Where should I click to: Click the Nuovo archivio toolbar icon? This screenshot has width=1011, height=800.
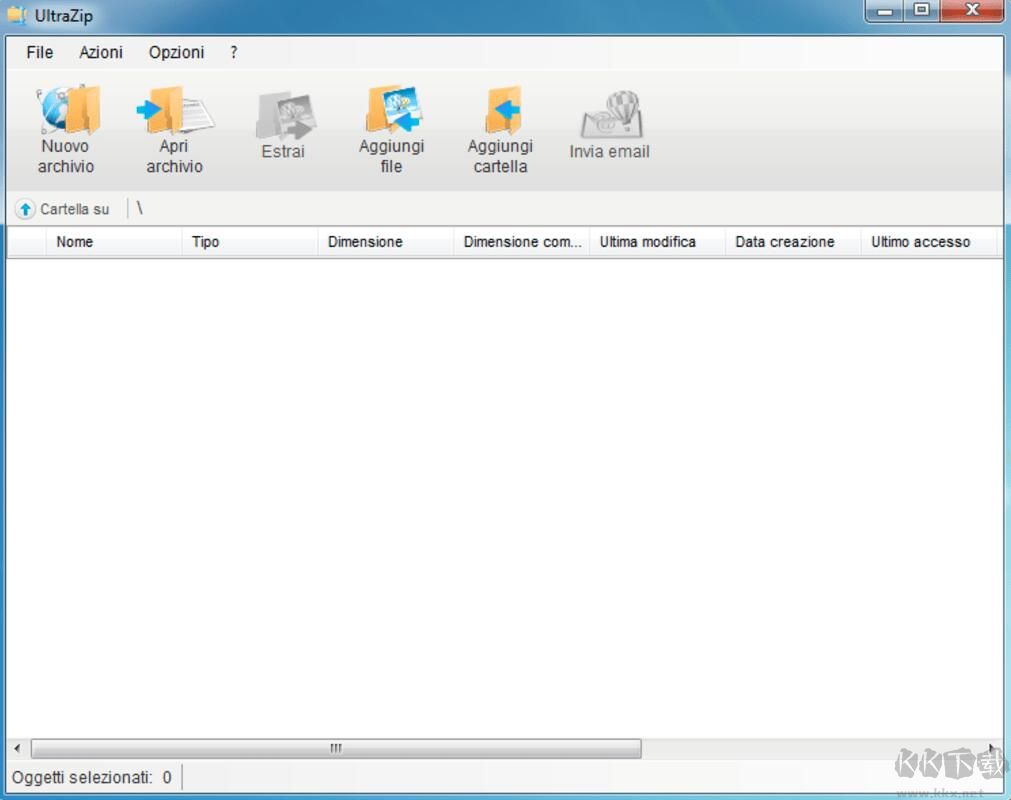pyautogui.click(x=67, y=112)
